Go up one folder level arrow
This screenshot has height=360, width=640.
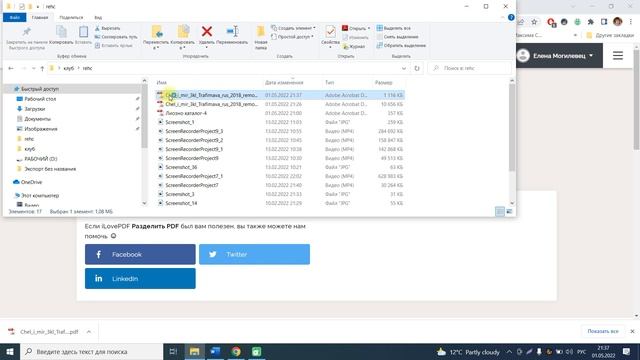[x=42, y=68]
